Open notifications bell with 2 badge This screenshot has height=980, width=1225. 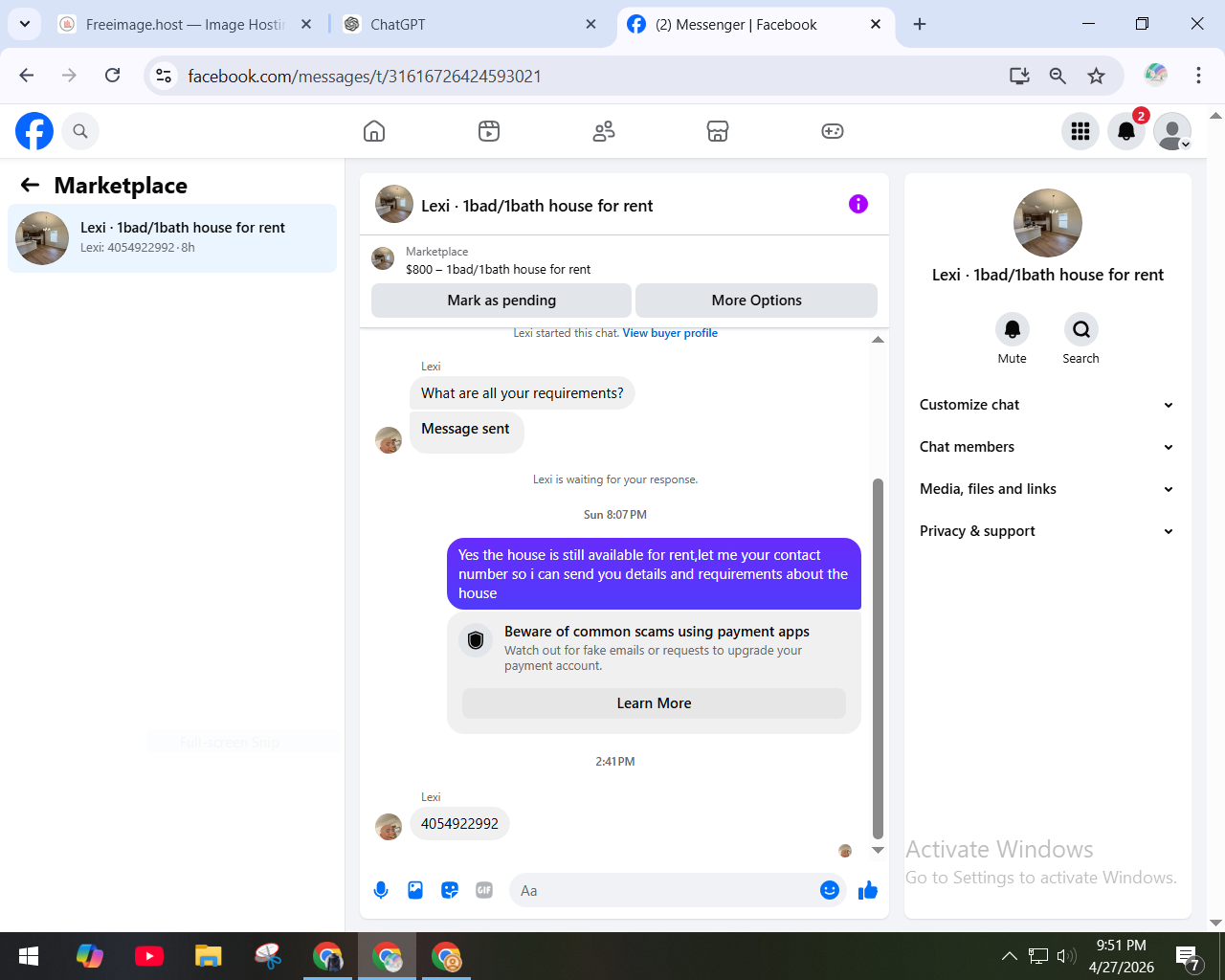pos(1126,131)
